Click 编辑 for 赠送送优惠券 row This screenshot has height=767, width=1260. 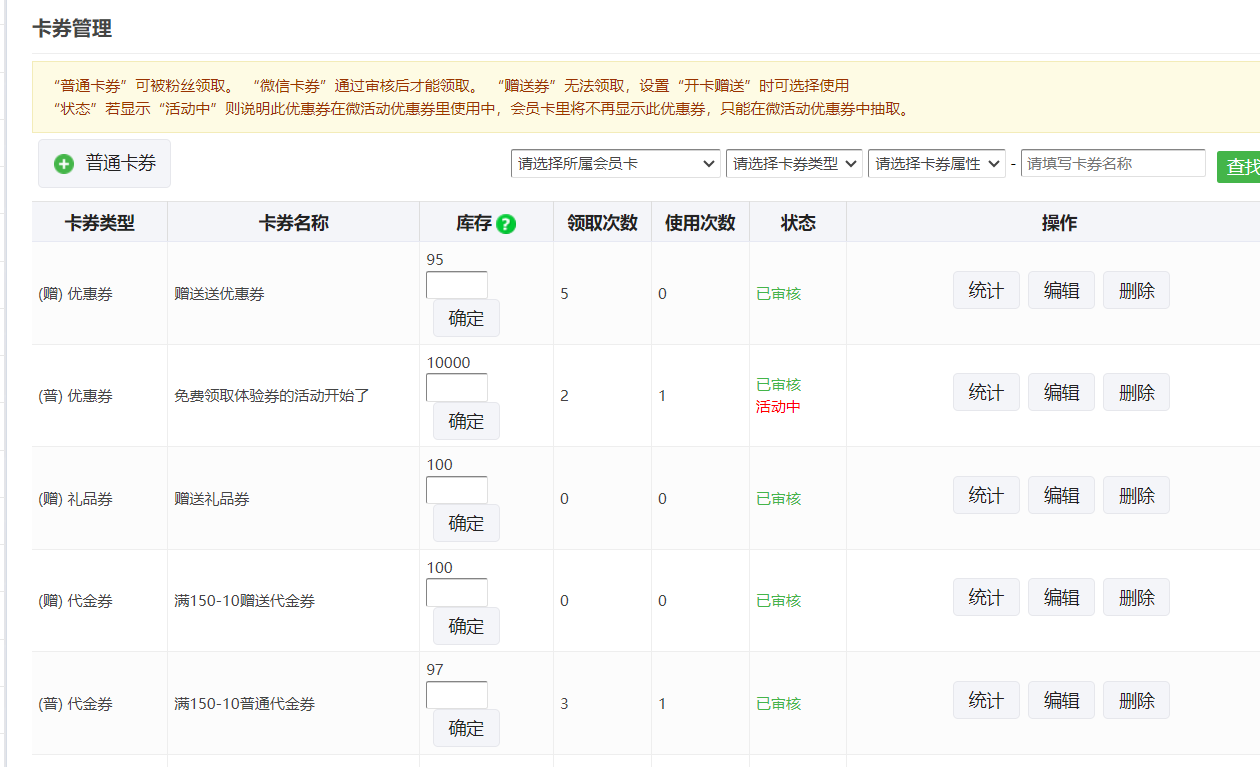[1061, 290]
